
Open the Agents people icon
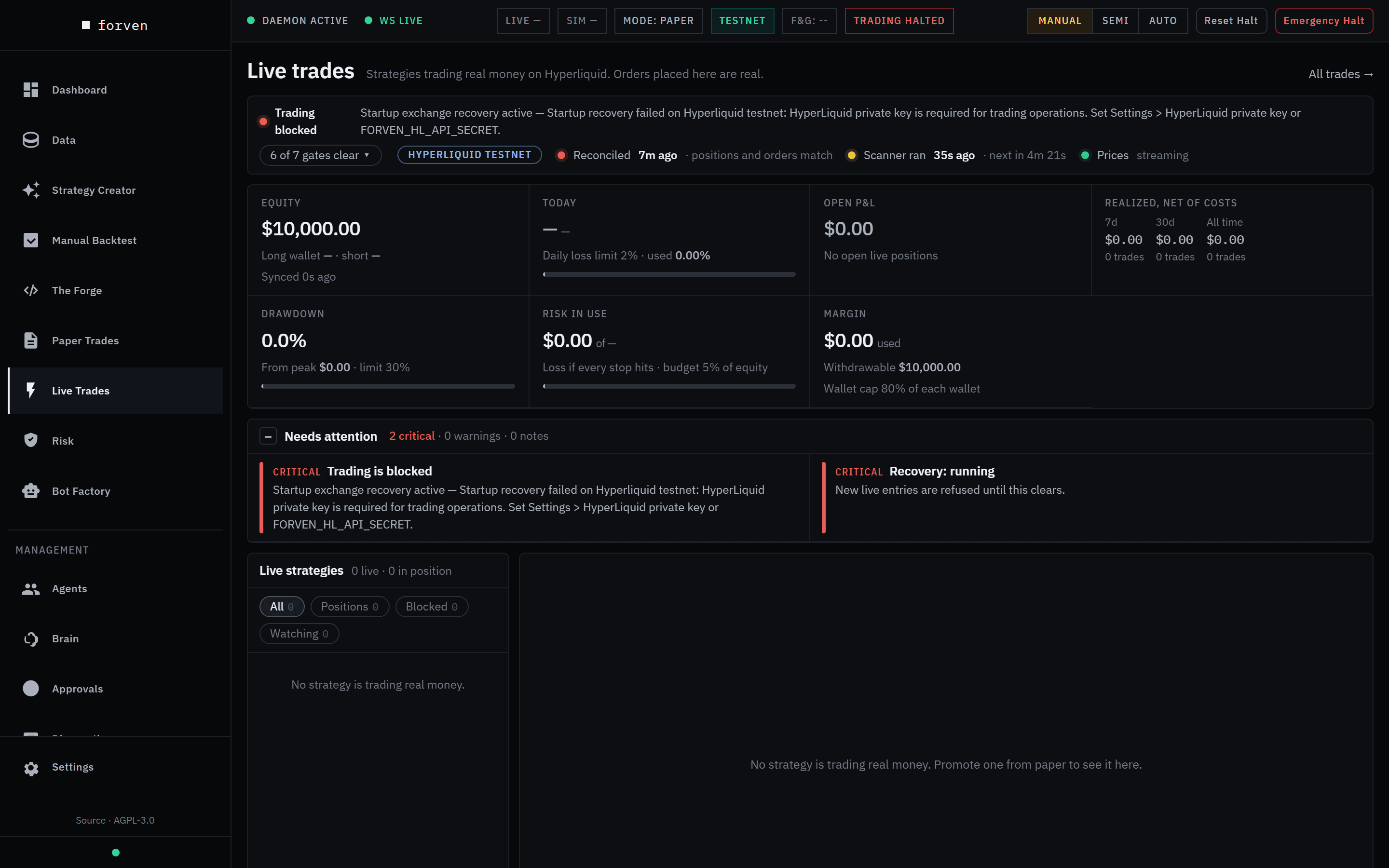(x=30, y=588)
